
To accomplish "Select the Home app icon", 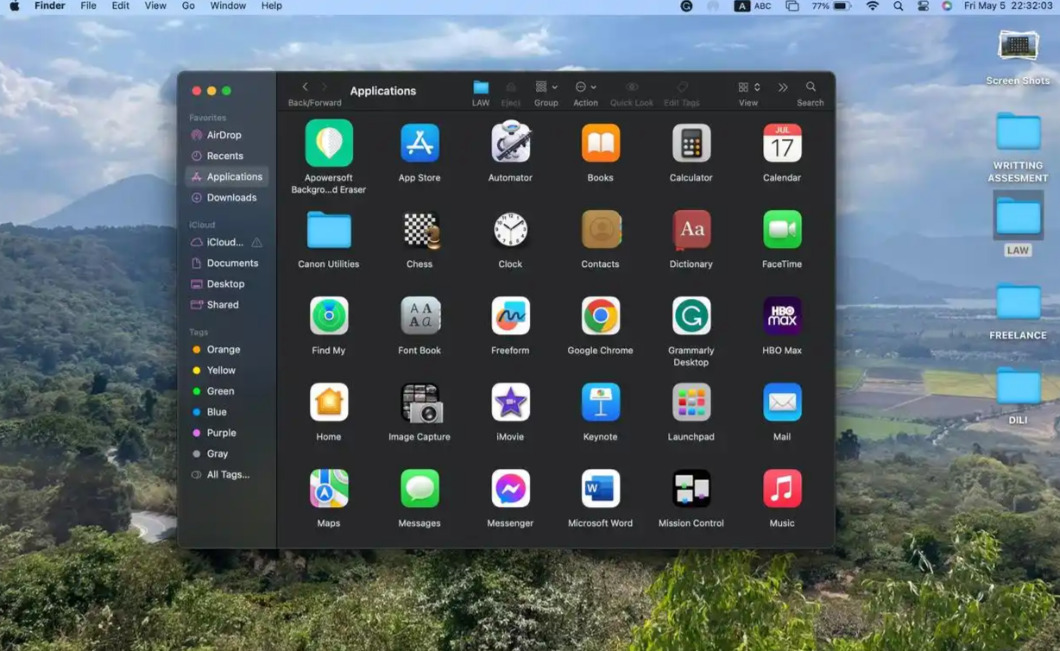I will point(329,402).
